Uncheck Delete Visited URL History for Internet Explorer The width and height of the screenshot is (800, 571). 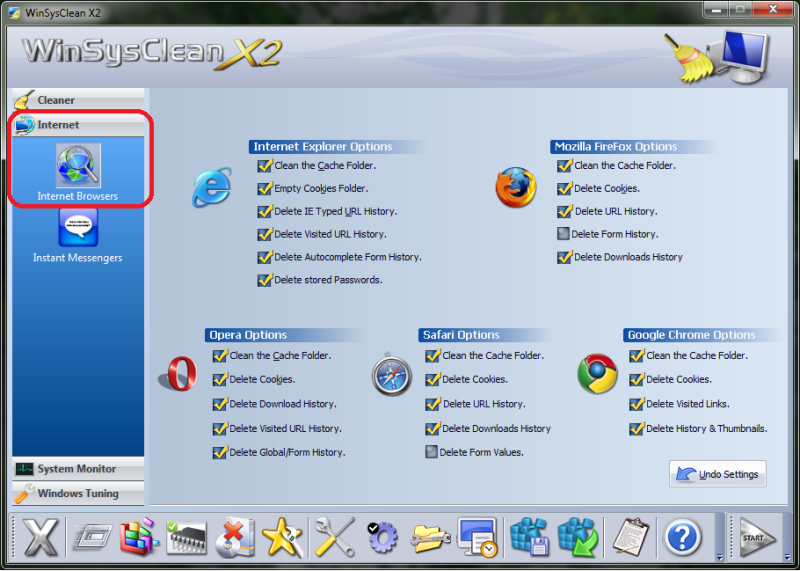click(x=264, y=234)
